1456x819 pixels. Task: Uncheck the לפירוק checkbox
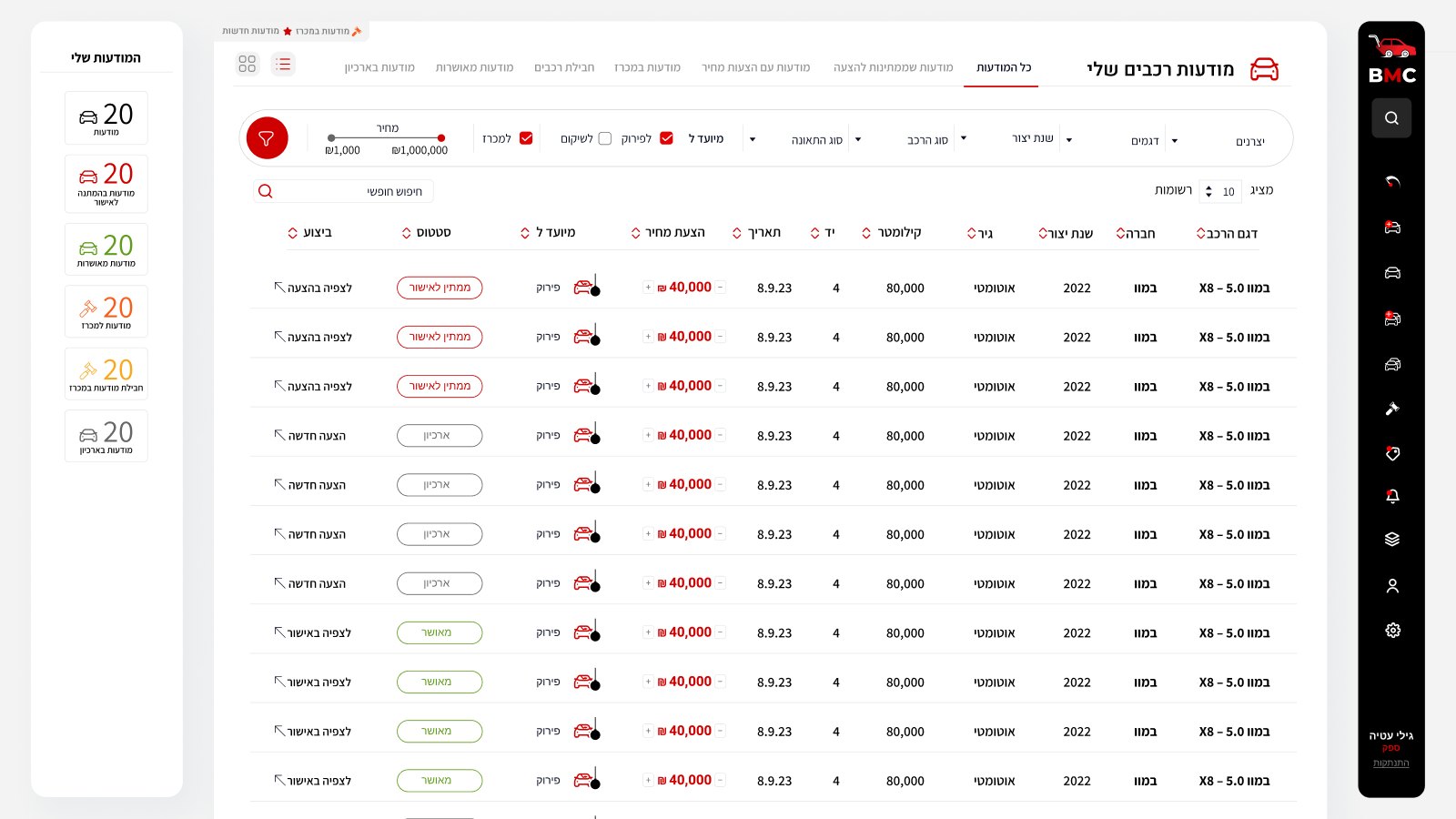pos(666,138)
